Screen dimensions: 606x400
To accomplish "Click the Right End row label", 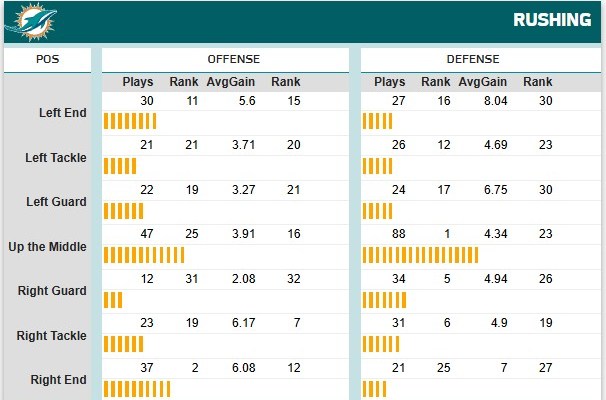I will click(58, 380).
